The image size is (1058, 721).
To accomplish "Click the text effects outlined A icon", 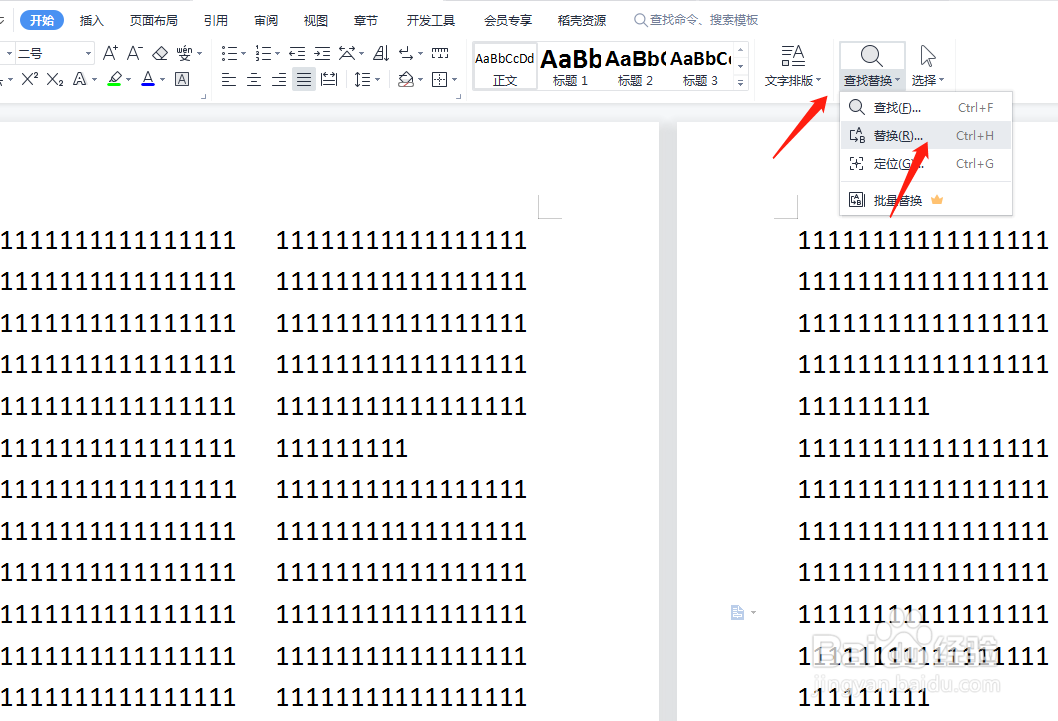I will pos(80,80).
